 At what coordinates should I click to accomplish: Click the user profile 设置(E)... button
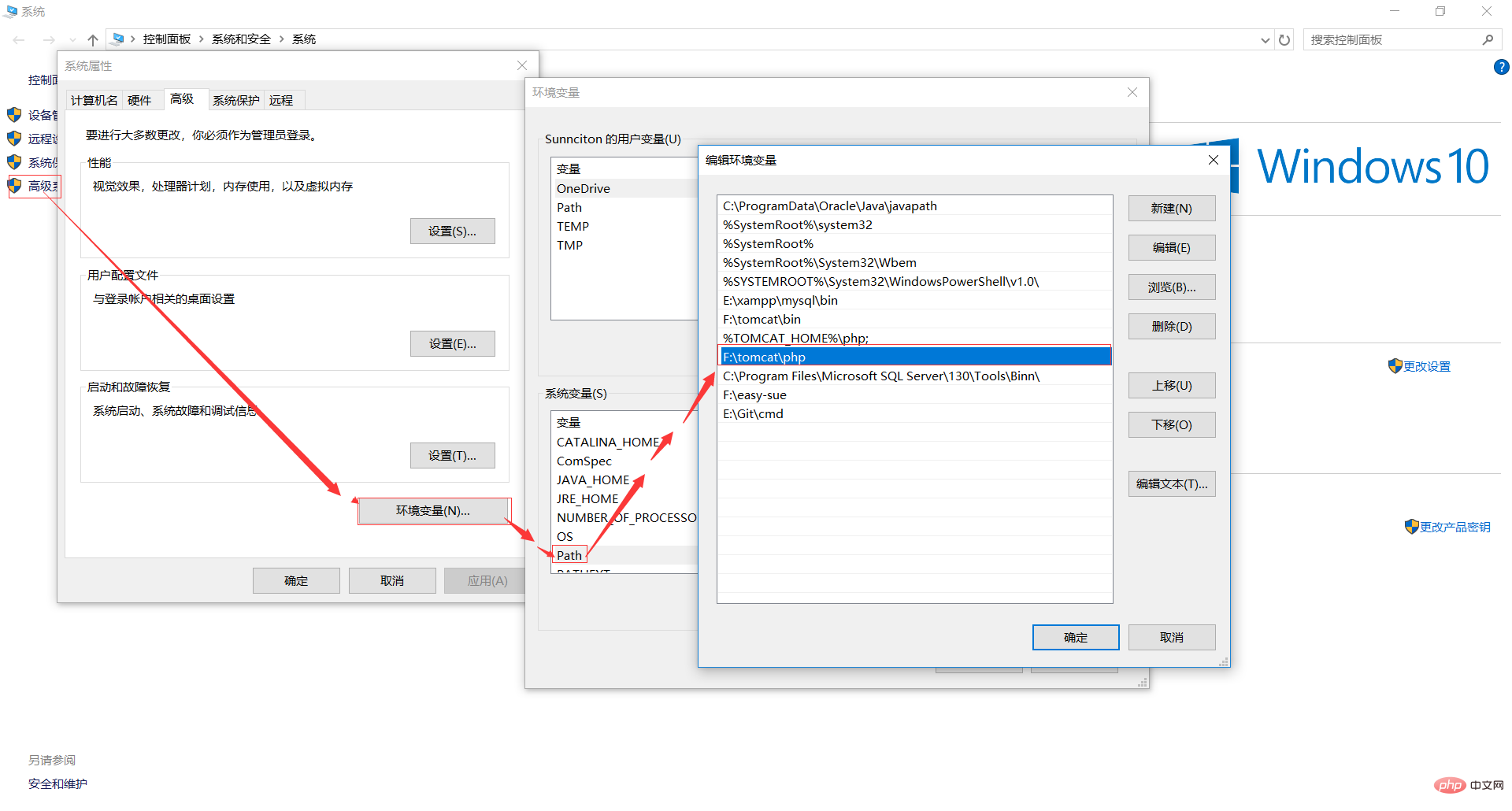pos(453,344)
